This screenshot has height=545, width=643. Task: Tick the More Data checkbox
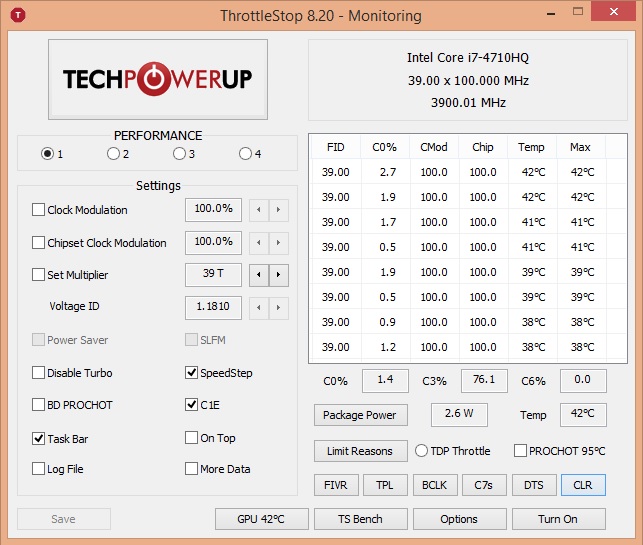tap(192, 468)
